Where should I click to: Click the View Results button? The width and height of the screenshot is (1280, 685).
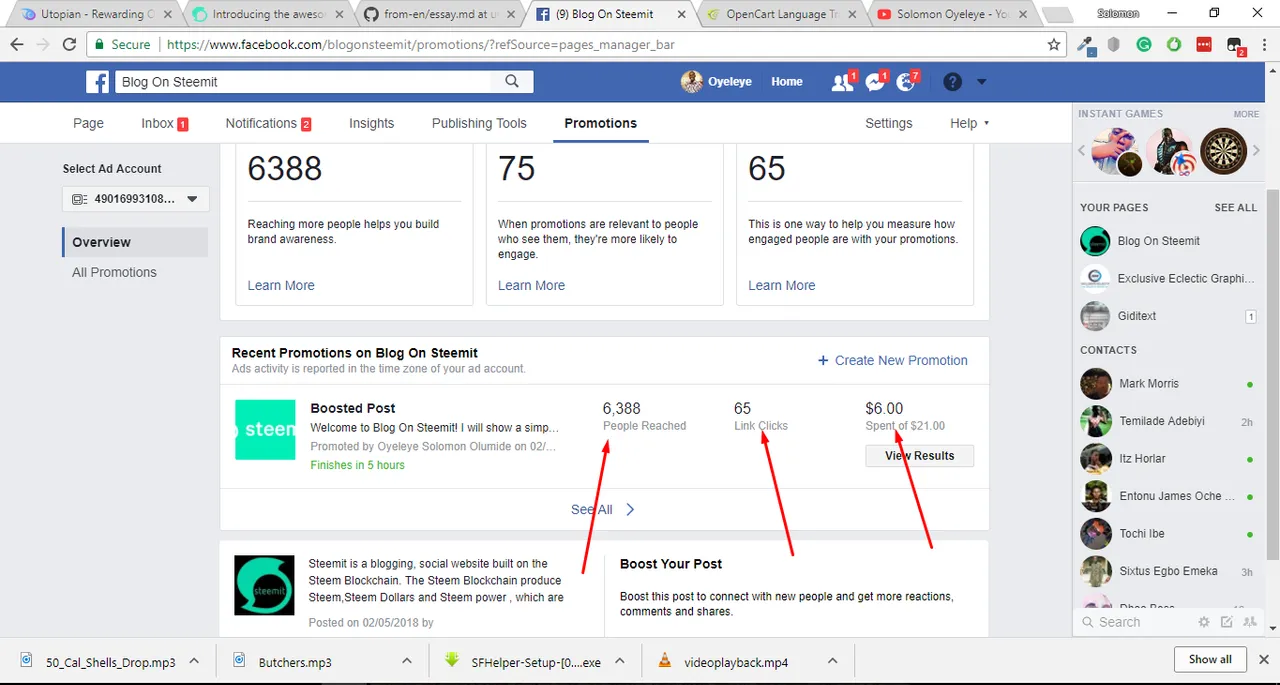(x=919, y=455)
